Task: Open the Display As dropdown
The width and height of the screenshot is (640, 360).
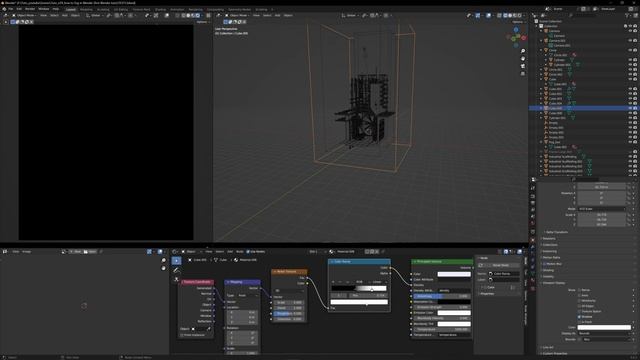Action: click(604, 333)
